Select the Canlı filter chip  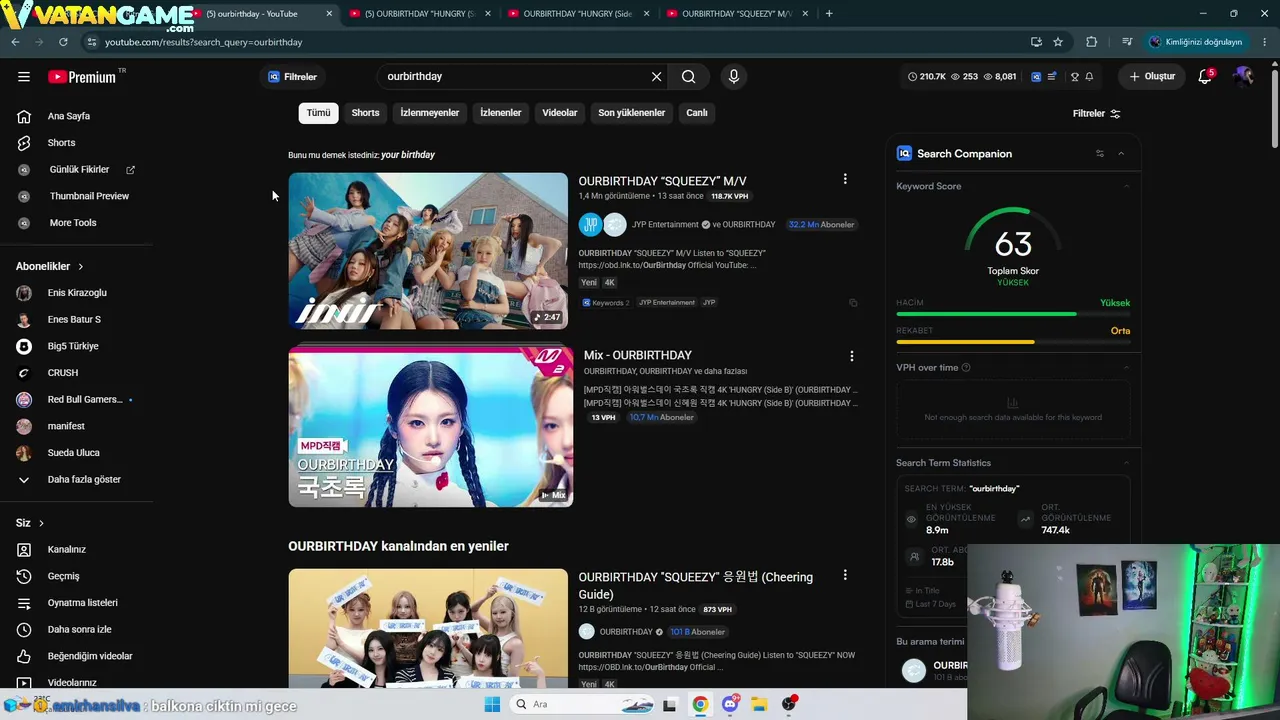(697, 113)
